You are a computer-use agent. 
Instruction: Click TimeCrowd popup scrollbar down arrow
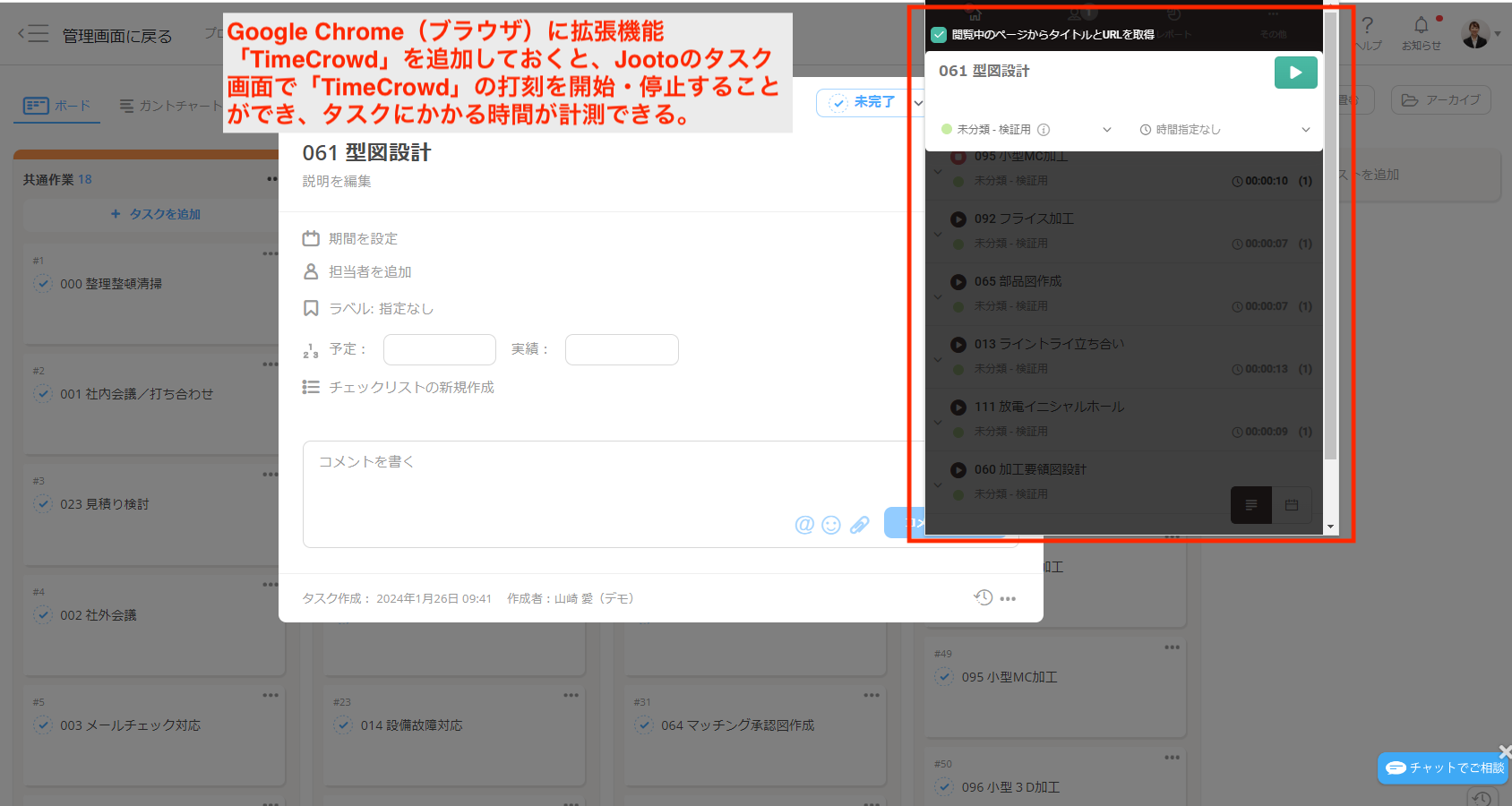1331,527
